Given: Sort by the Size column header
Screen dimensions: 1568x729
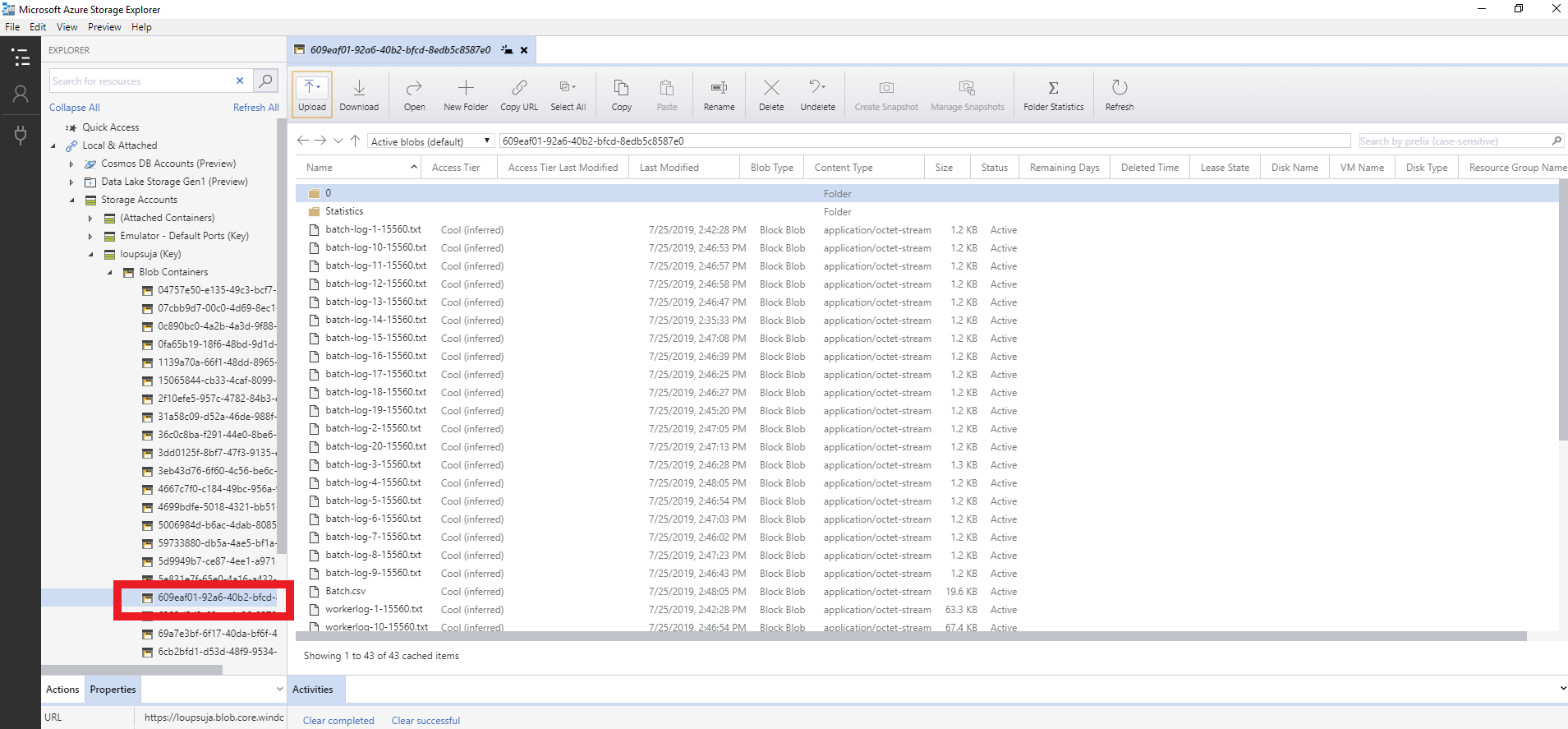Looking at the screenshot, I should click(946, 168).
